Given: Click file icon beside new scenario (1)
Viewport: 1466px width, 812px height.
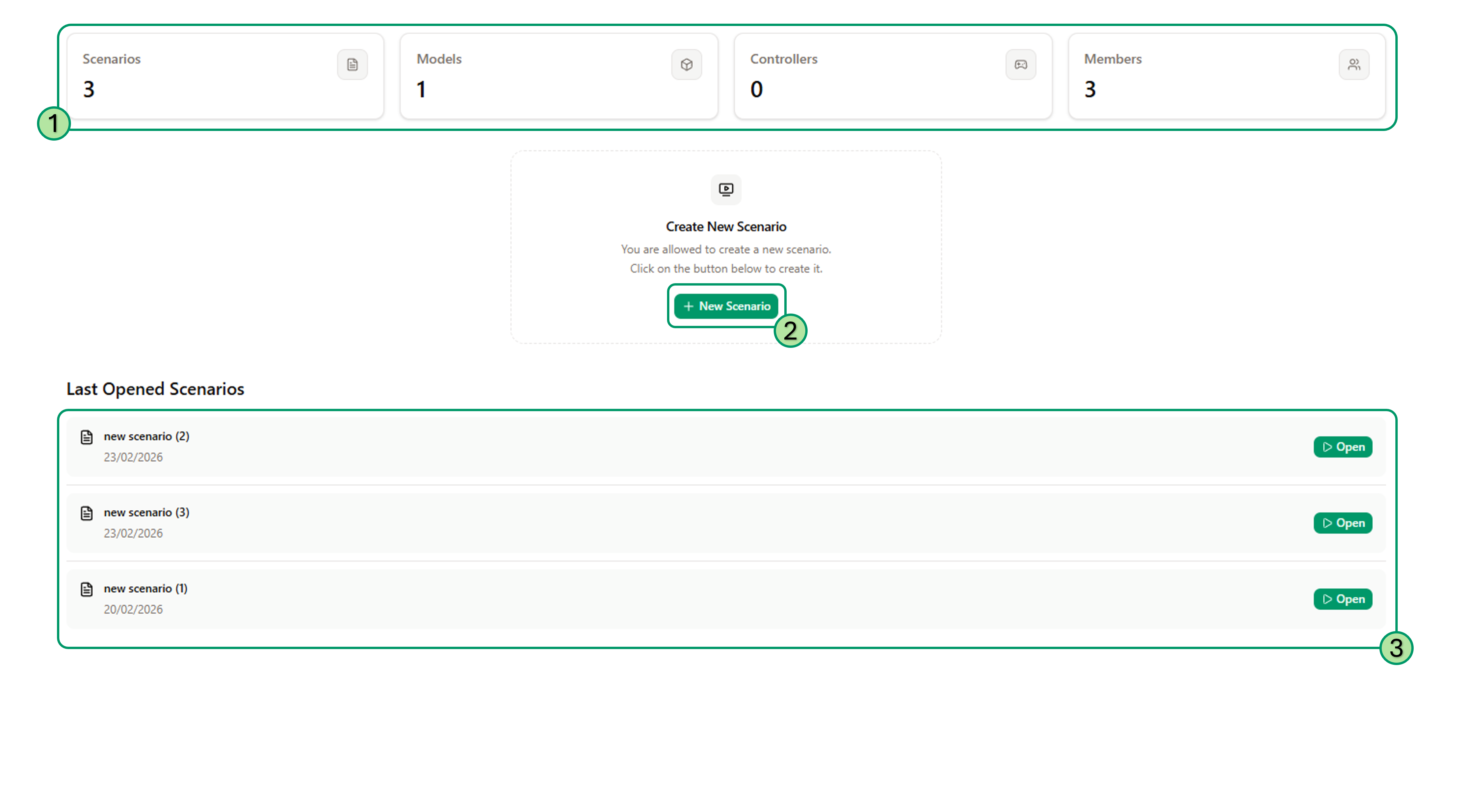Looking at the screenshot, I should (87, 589).
